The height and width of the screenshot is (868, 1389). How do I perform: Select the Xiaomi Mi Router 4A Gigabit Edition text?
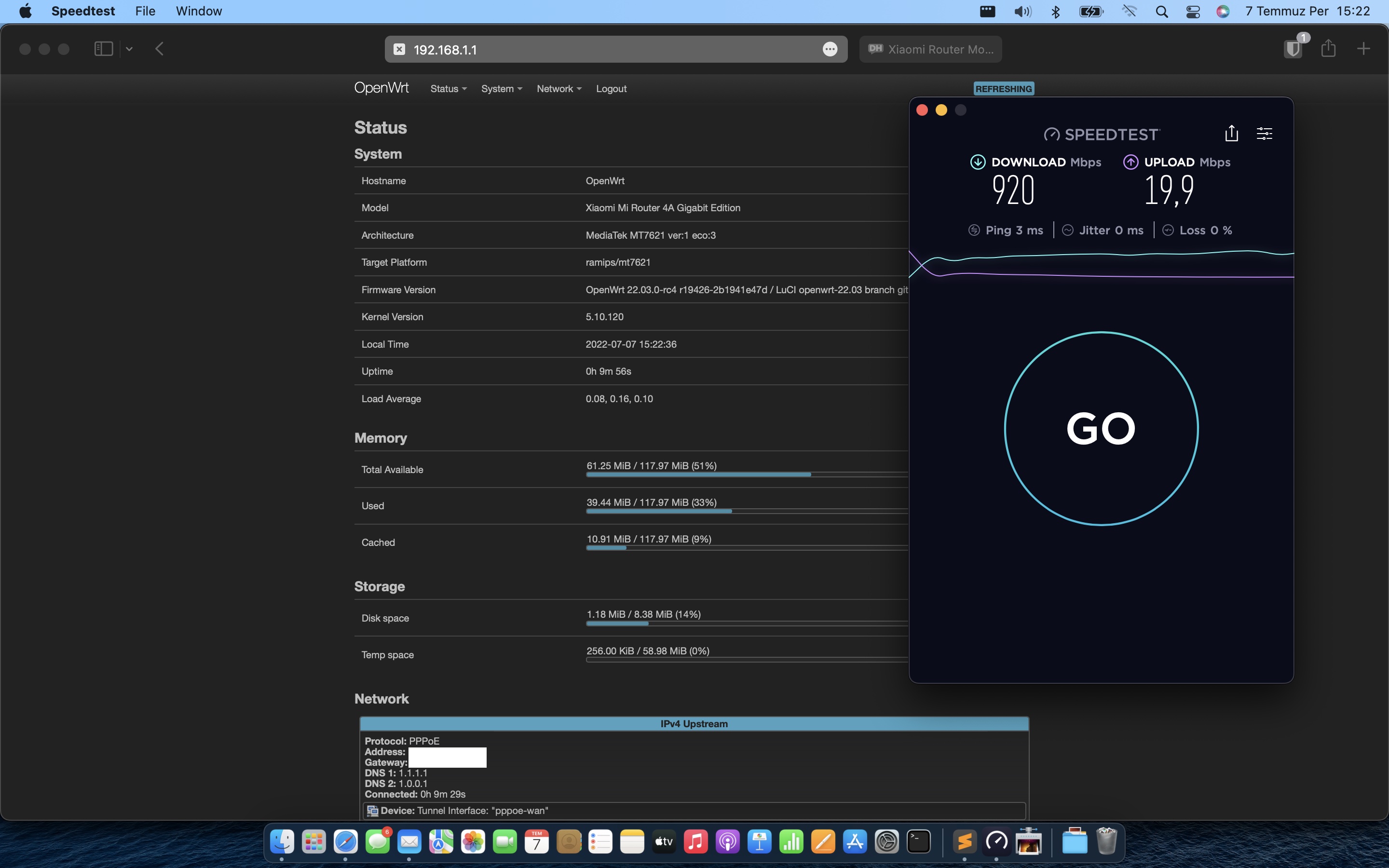pos(663,208)
